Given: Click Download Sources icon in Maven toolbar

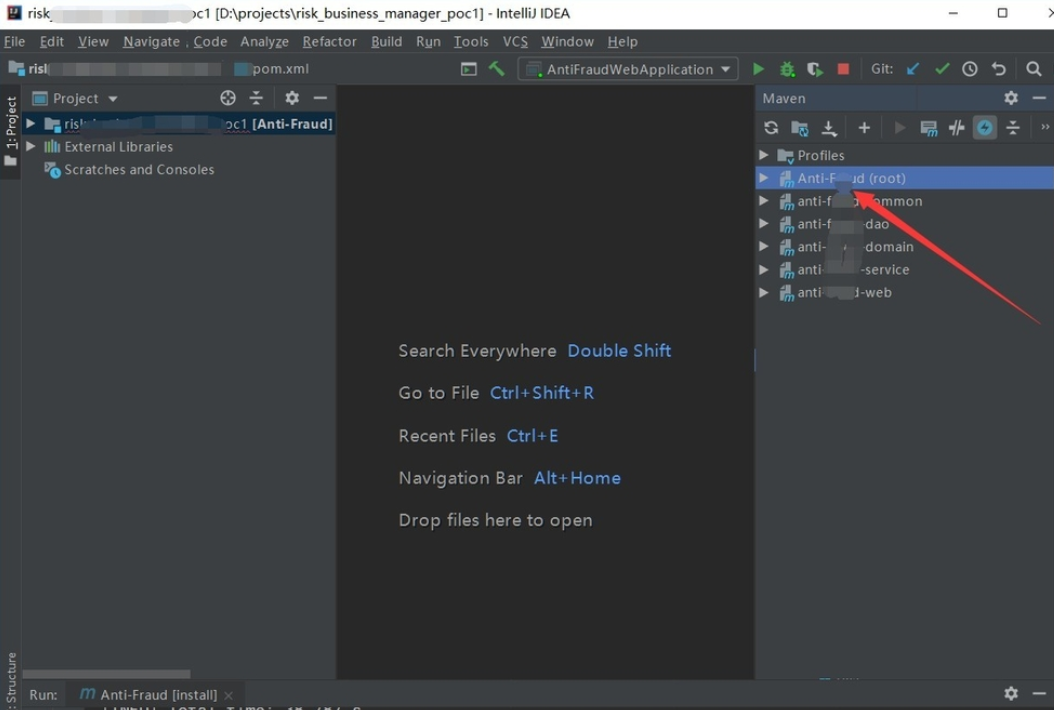Looking at the screenshot, I should [829, 128].
